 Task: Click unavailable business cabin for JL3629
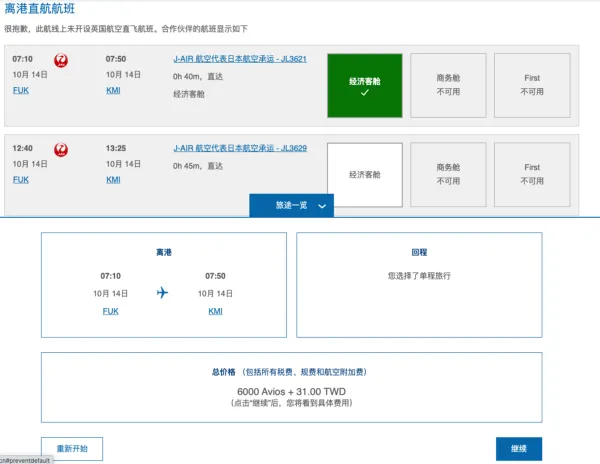tap(448, 175)
